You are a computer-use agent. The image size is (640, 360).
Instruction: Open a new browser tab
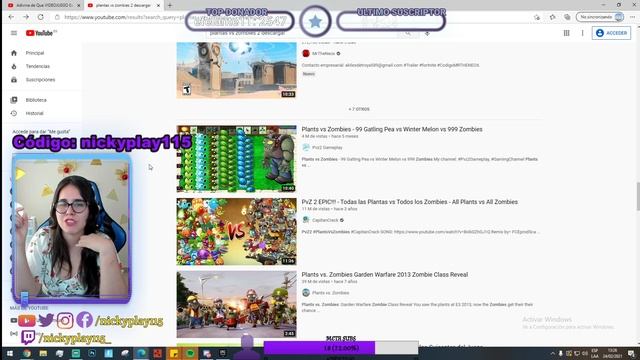(x=170, y=5)
